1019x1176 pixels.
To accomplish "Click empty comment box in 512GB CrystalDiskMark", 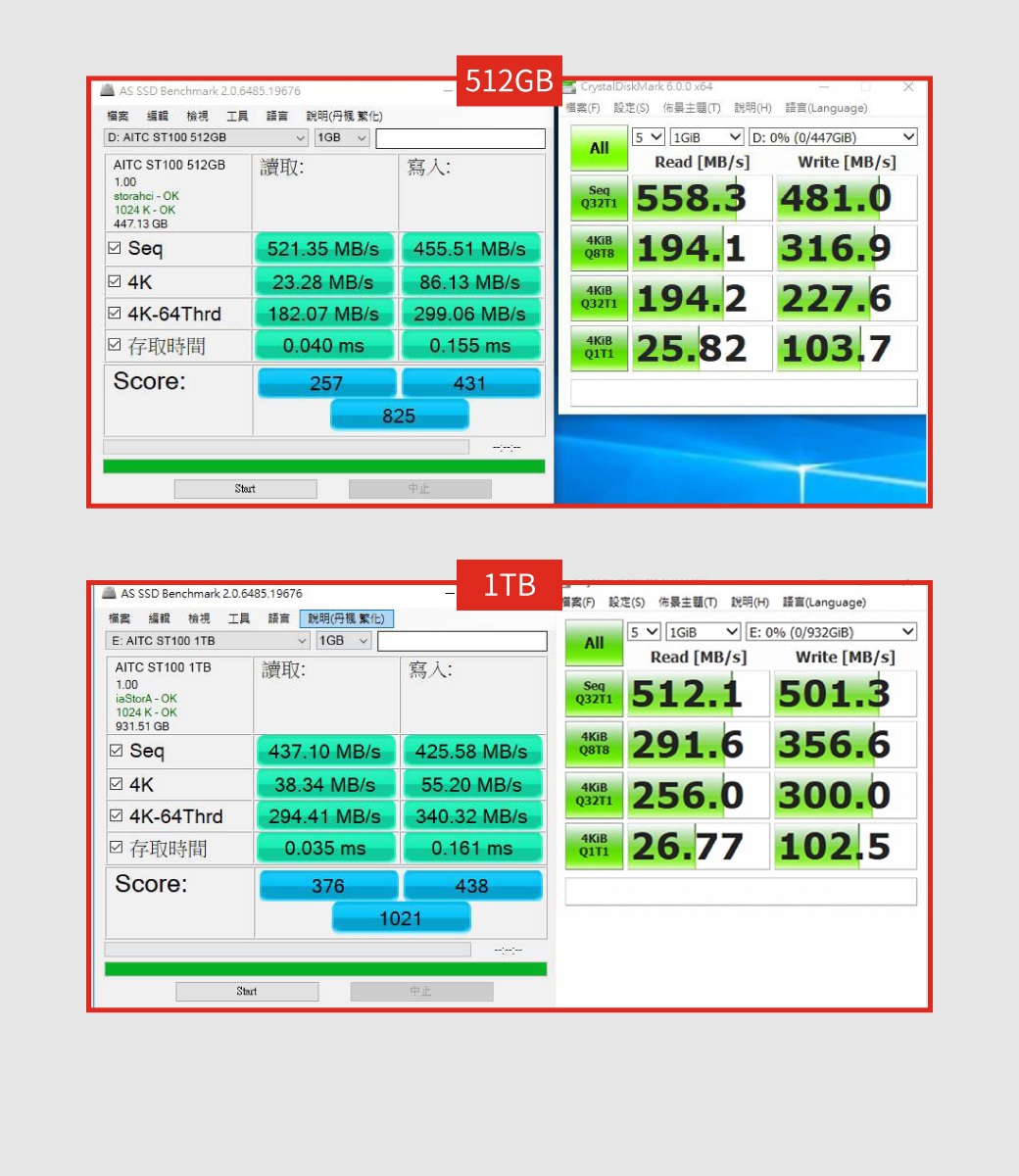I will pyautogui.click(x=744, y=393).
